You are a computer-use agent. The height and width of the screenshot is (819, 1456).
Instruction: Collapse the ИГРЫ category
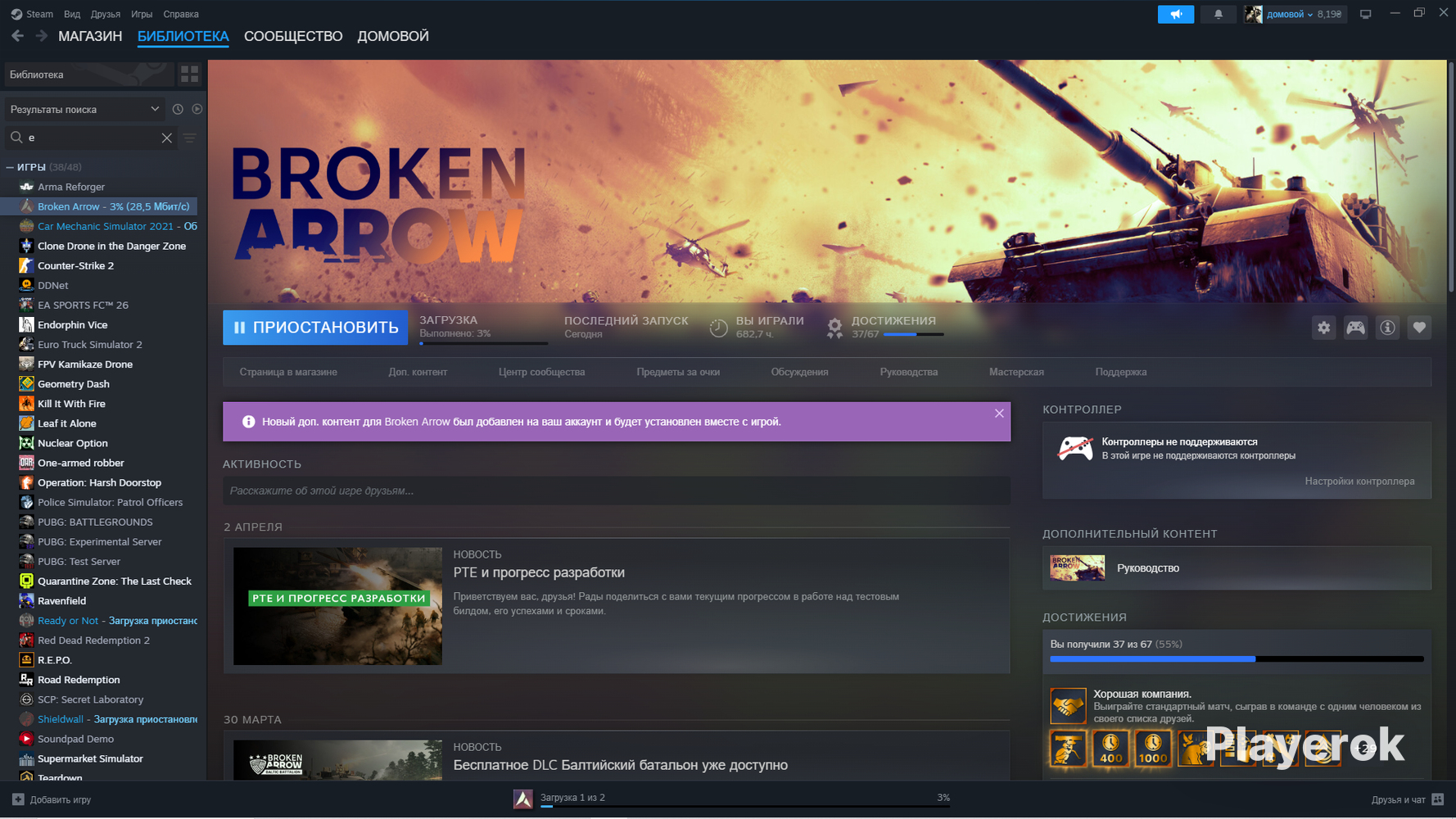click(x=10, y=167)
